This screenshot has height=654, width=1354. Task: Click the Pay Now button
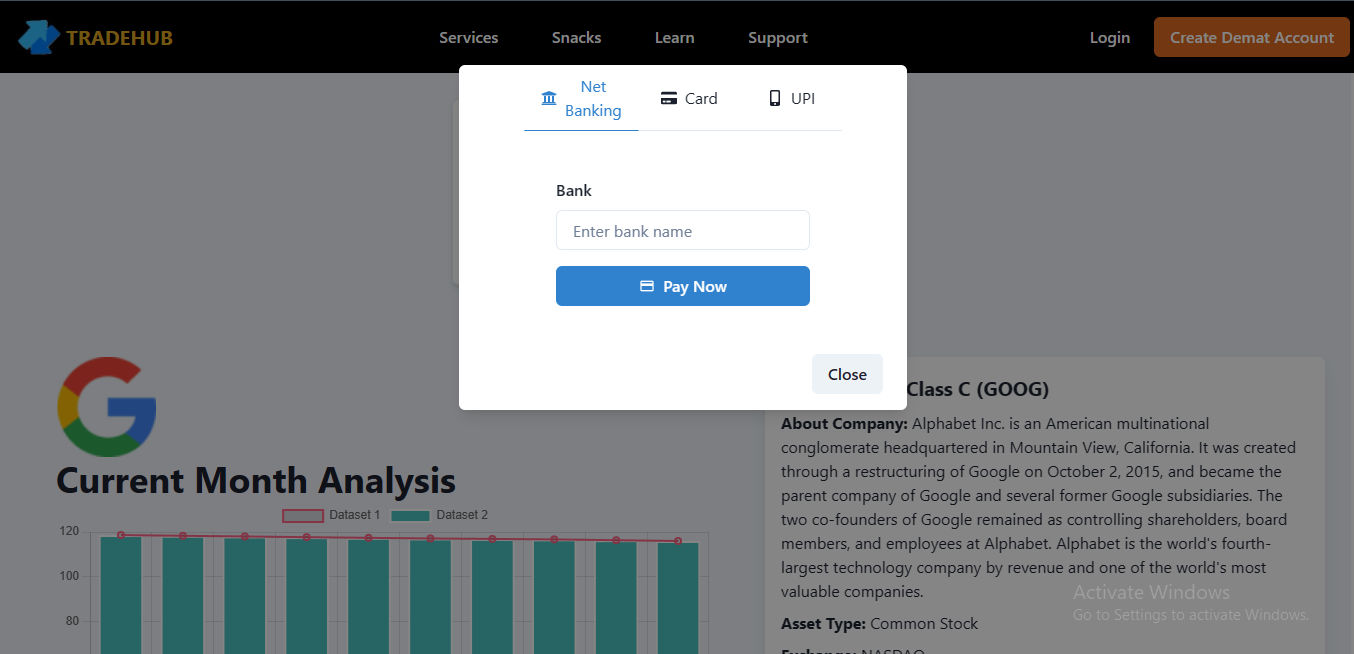tap(683, 286)
